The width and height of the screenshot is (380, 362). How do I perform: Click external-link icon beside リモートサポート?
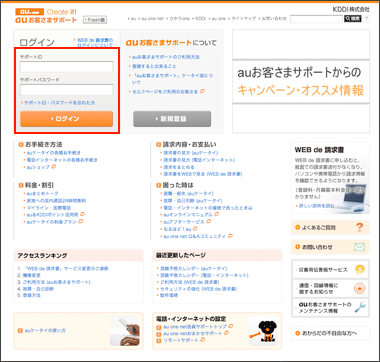[x=202, y=340]
